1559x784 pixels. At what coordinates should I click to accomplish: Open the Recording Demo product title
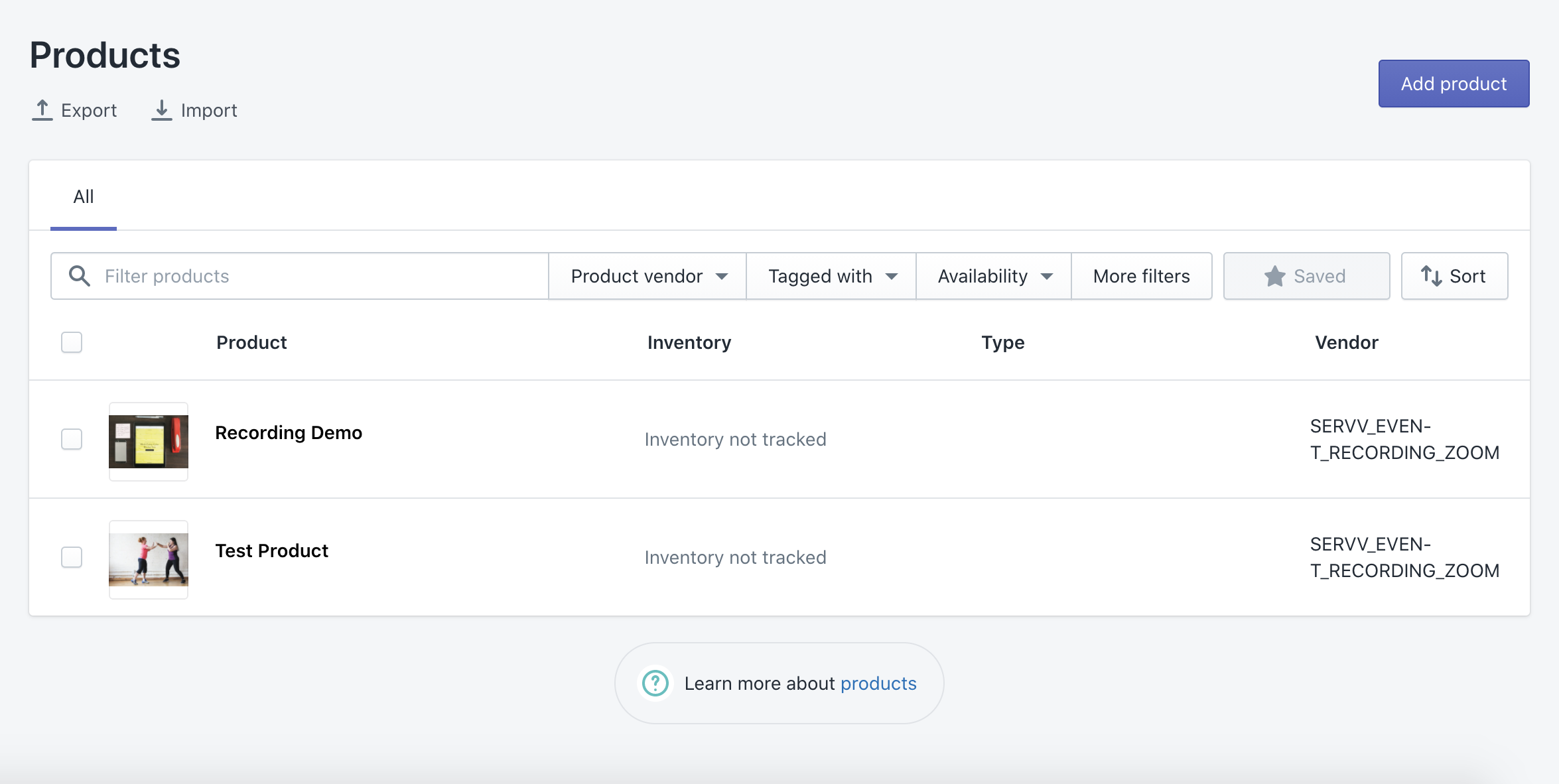pos(289,433)
